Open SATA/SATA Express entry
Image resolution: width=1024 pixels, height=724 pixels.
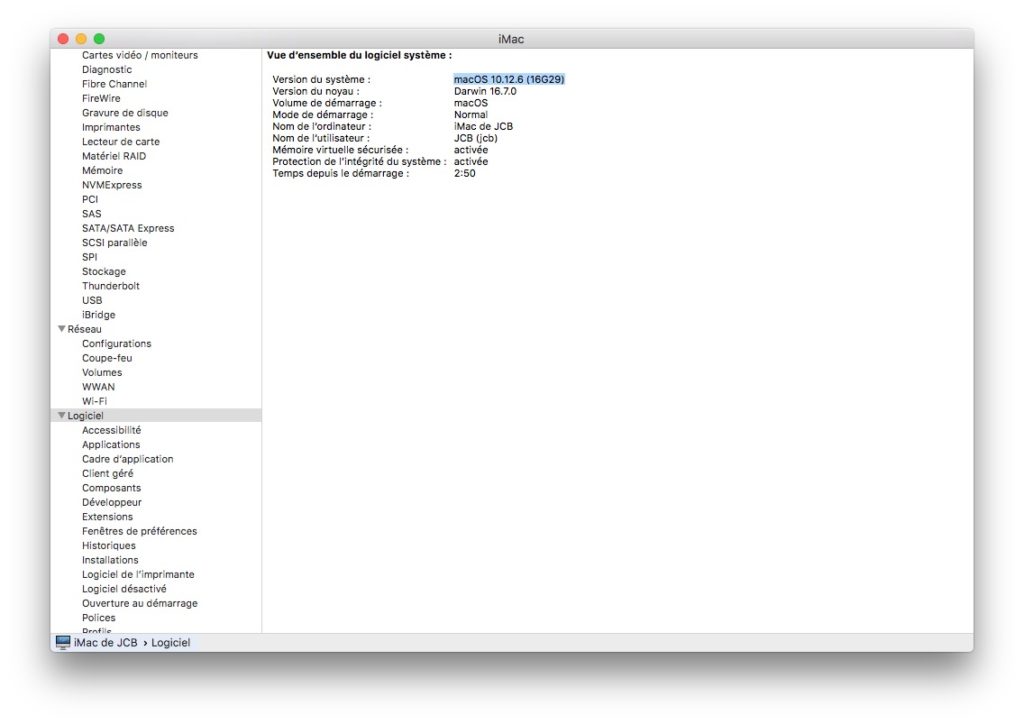coord(128,228)
